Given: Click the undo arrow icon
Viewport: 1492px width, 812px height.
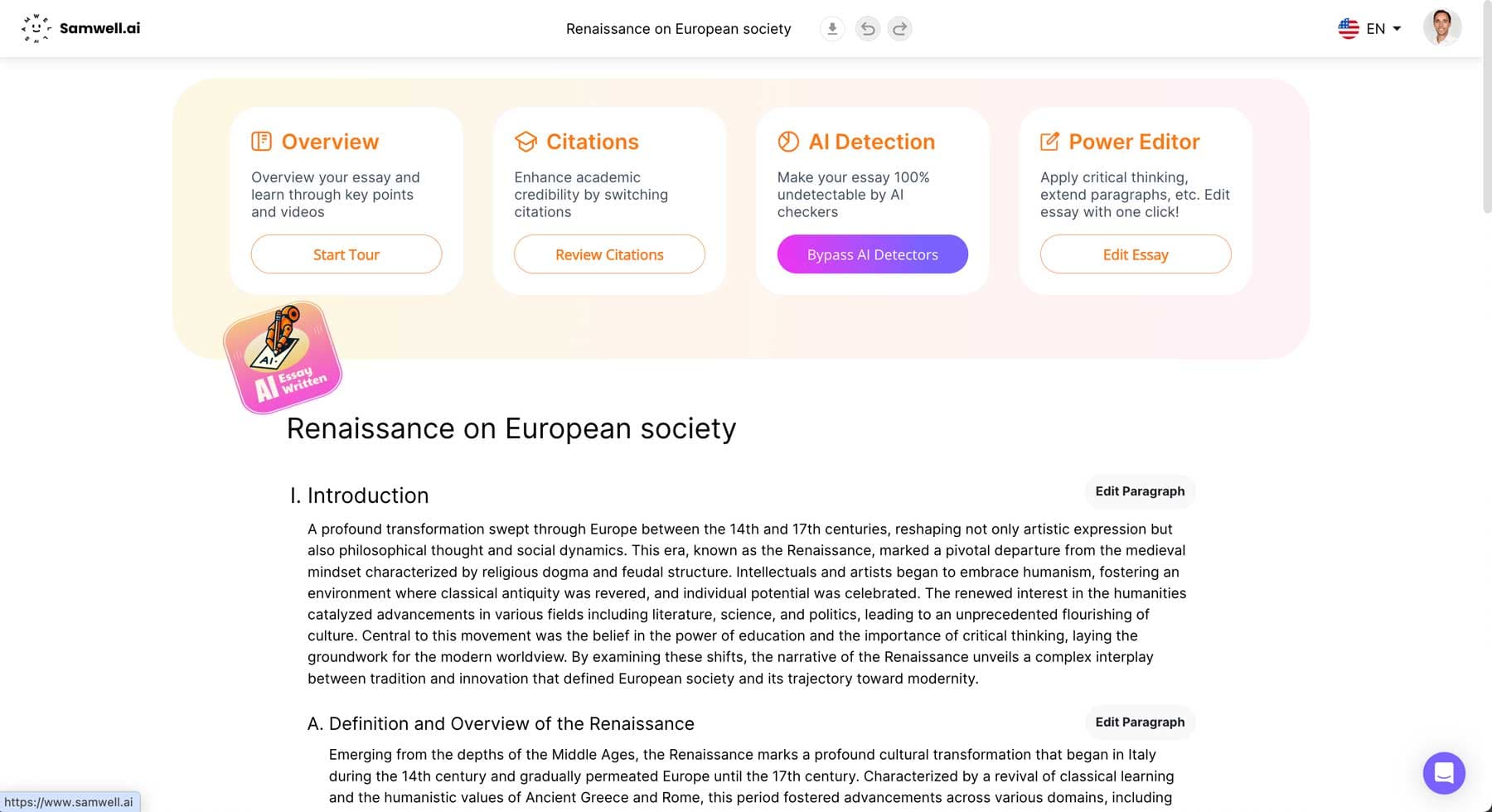Looking at the screenshot, I should (867, 29).
